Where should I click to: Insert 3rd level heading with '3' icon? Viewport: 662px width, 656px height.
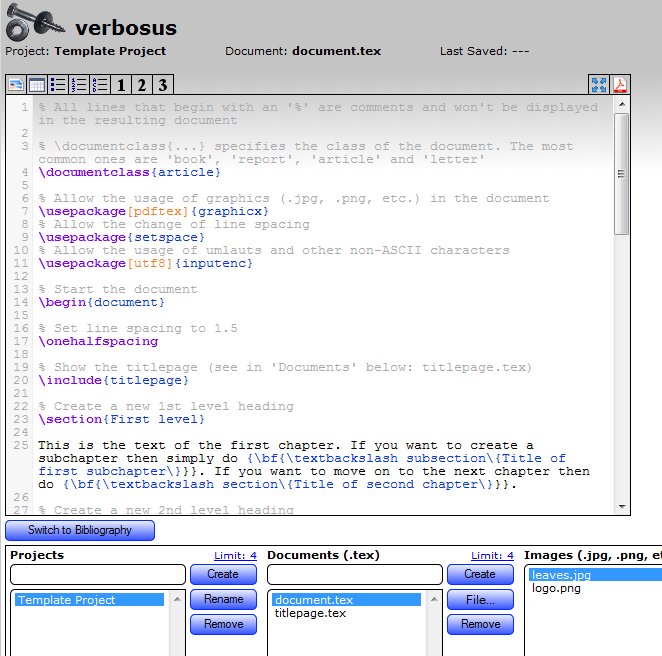163,85
